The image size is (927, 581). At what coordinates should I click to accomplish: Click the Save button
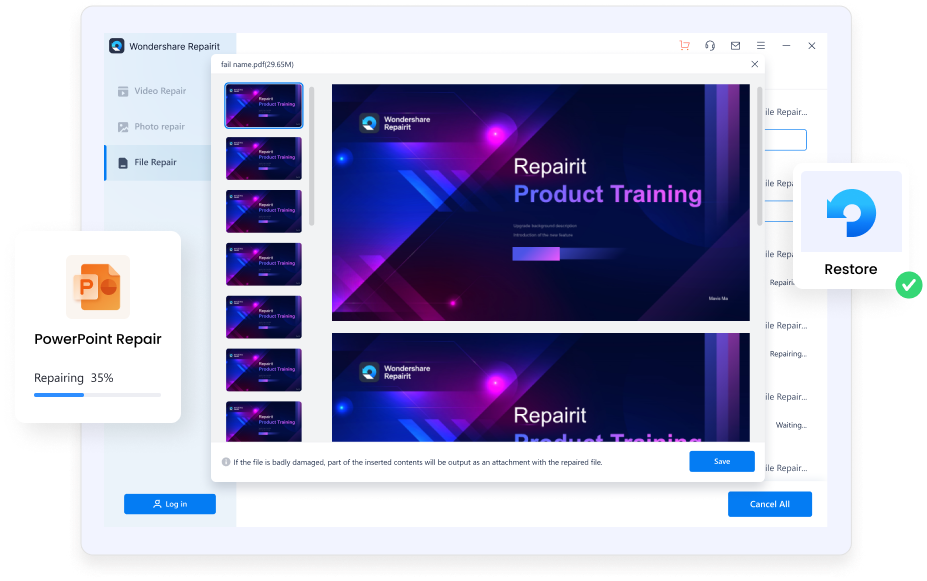(722, 462)
